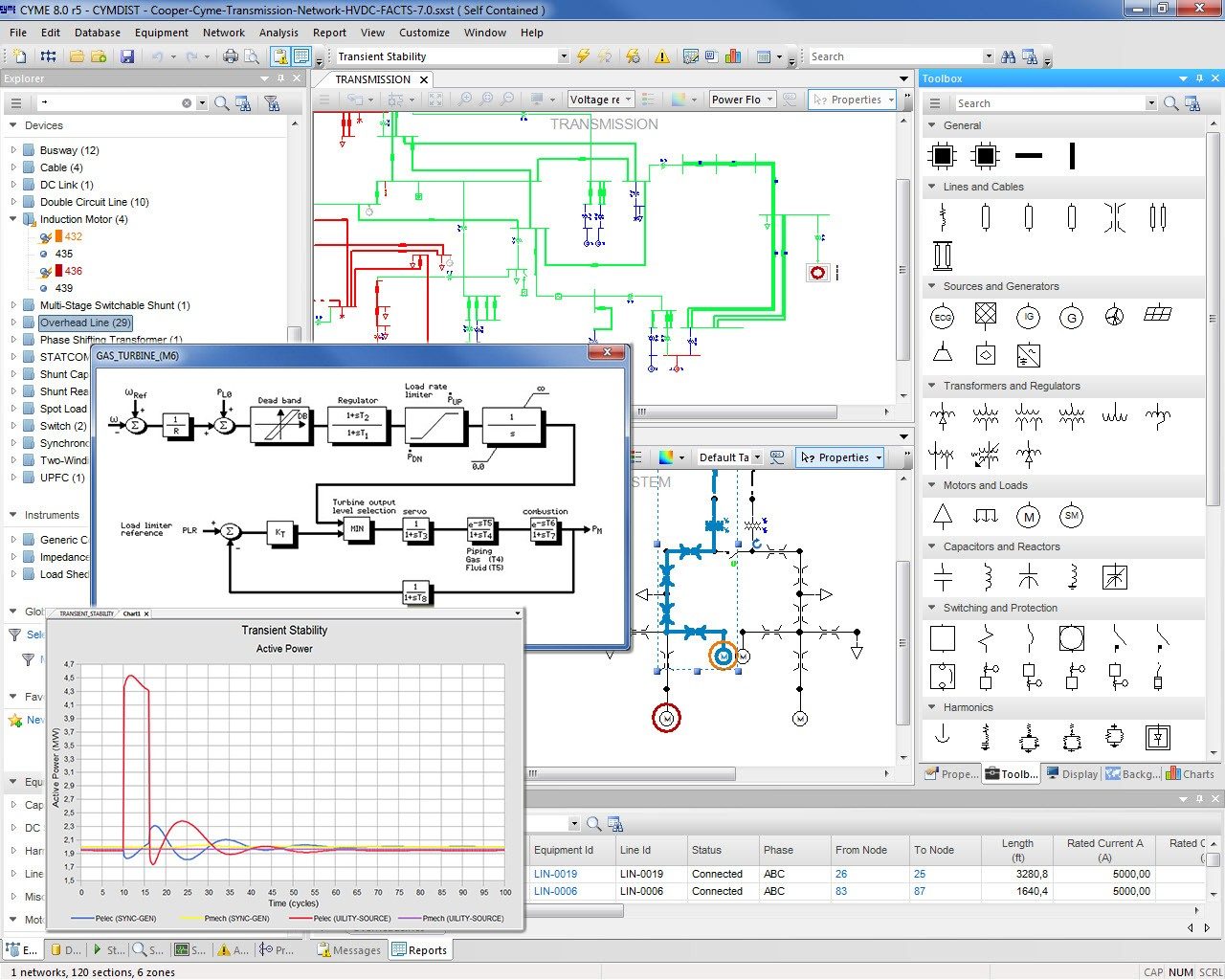Select the rectifier diode symbol under Harmonics

click(x=1158, y=737)
